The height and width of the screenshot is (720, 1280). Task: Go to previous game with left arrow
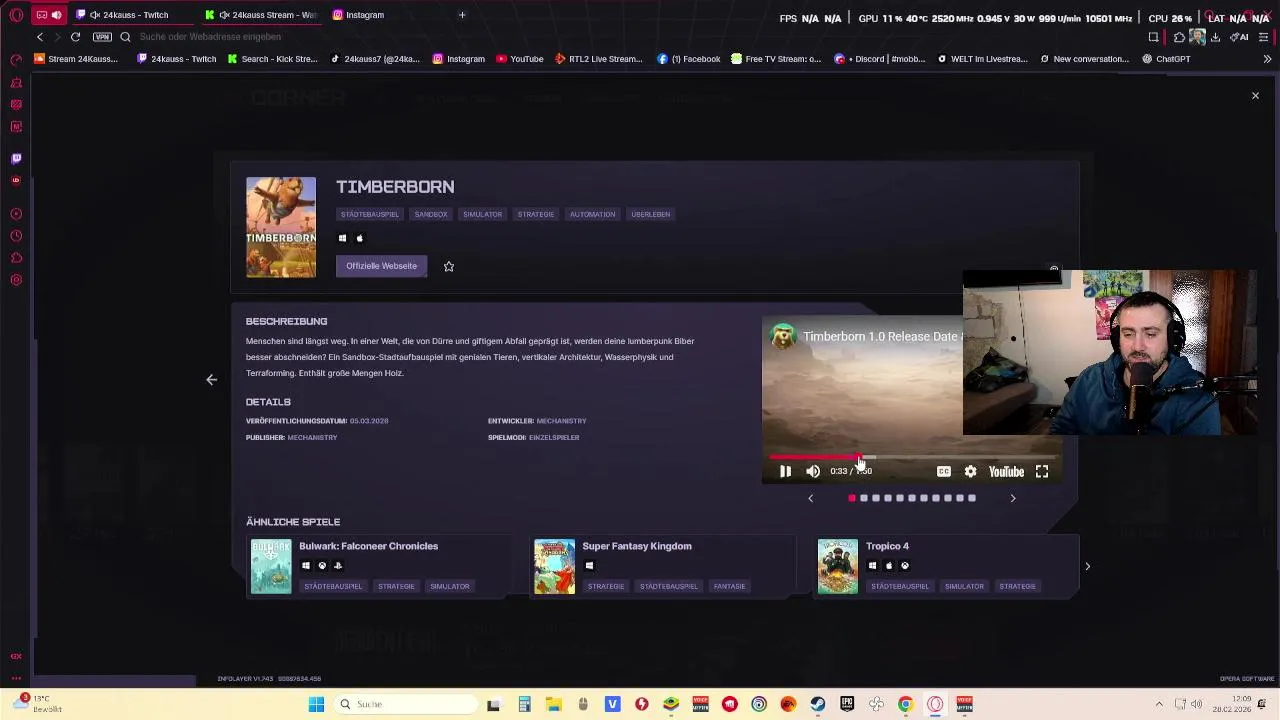(x=211, y=380)
